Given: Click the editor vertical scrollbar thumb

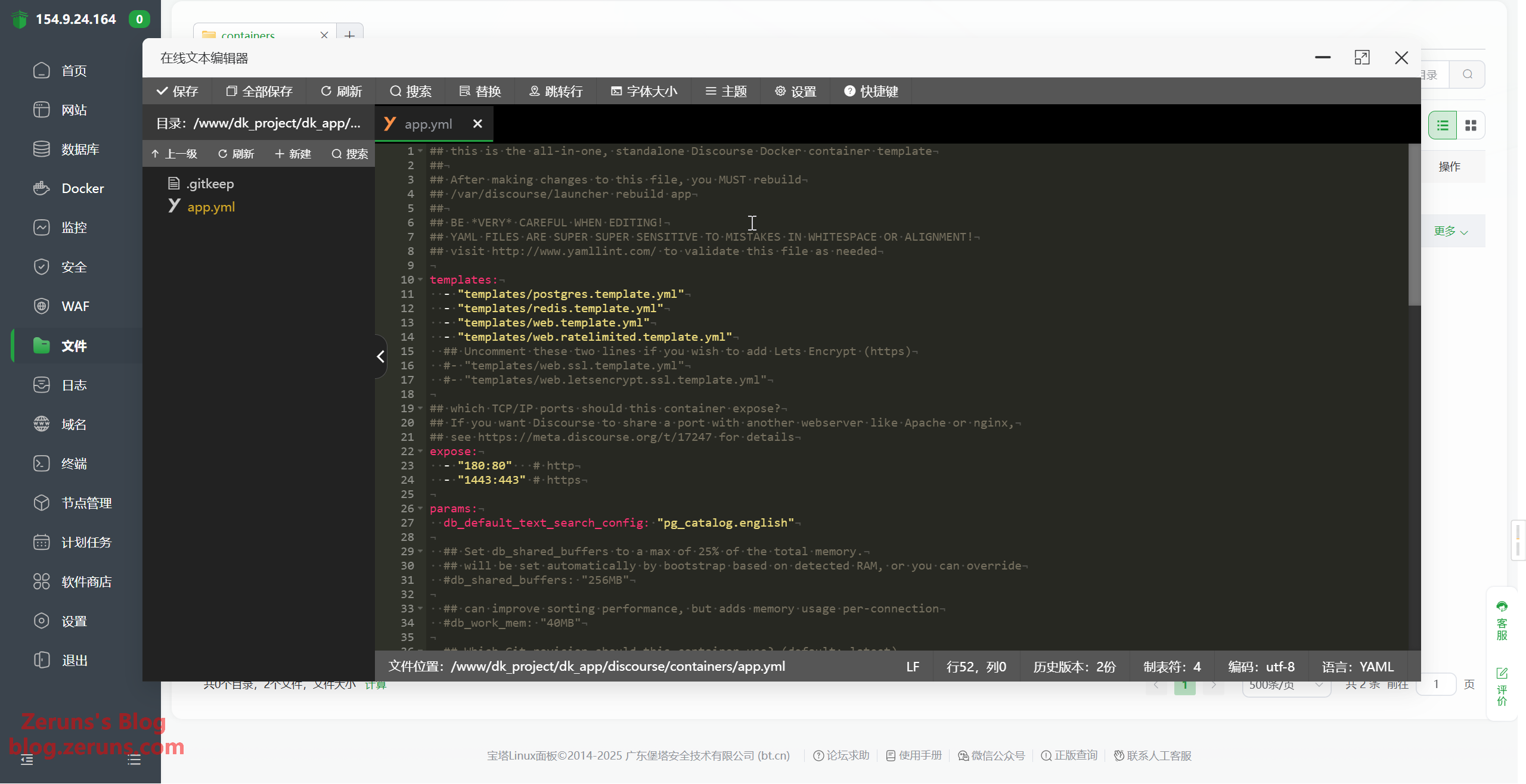Looking at the screenshot, I should click(x=1413, y=225).
